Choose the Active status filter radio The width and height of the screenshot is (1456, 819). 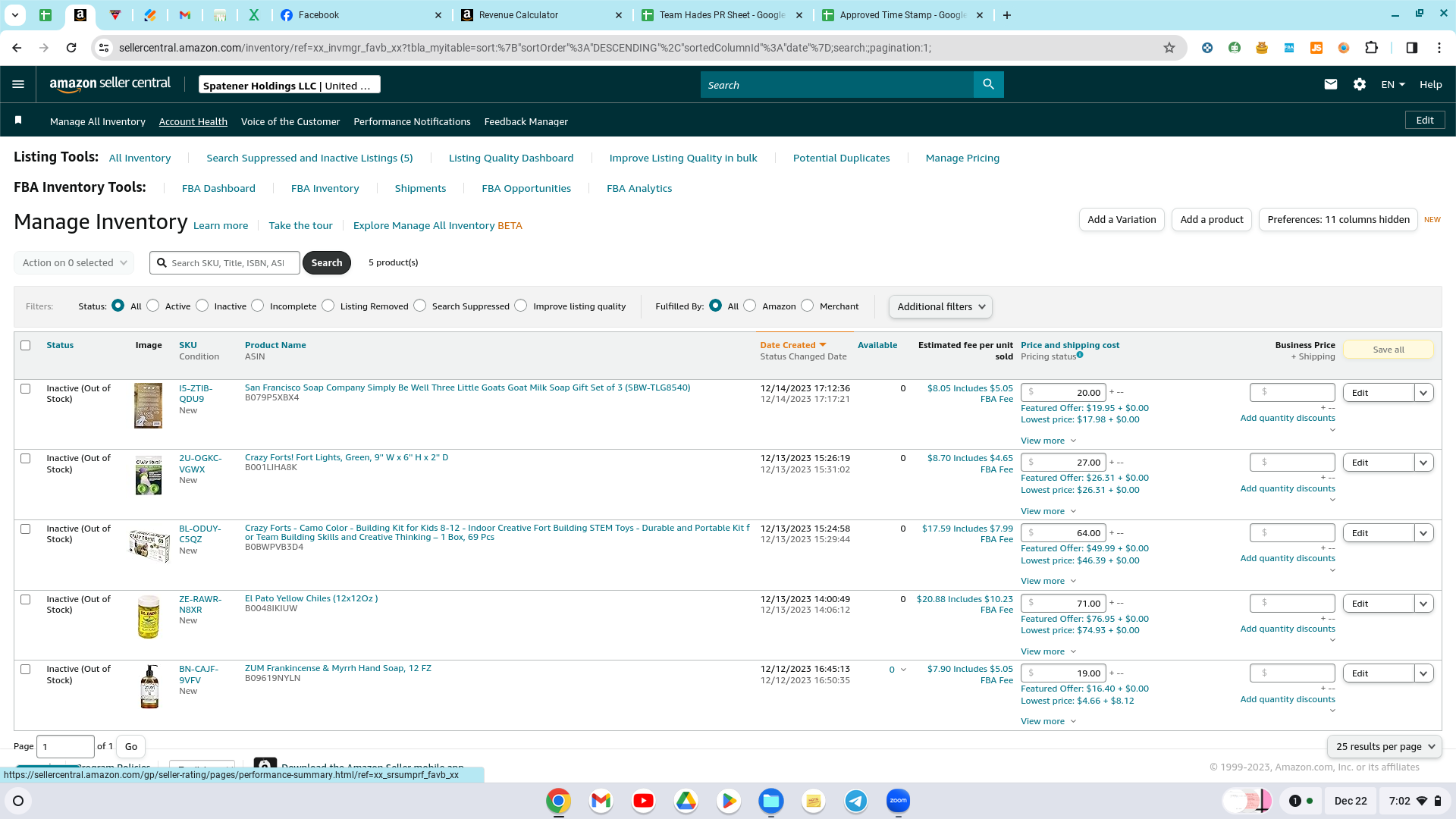point(153,306)
